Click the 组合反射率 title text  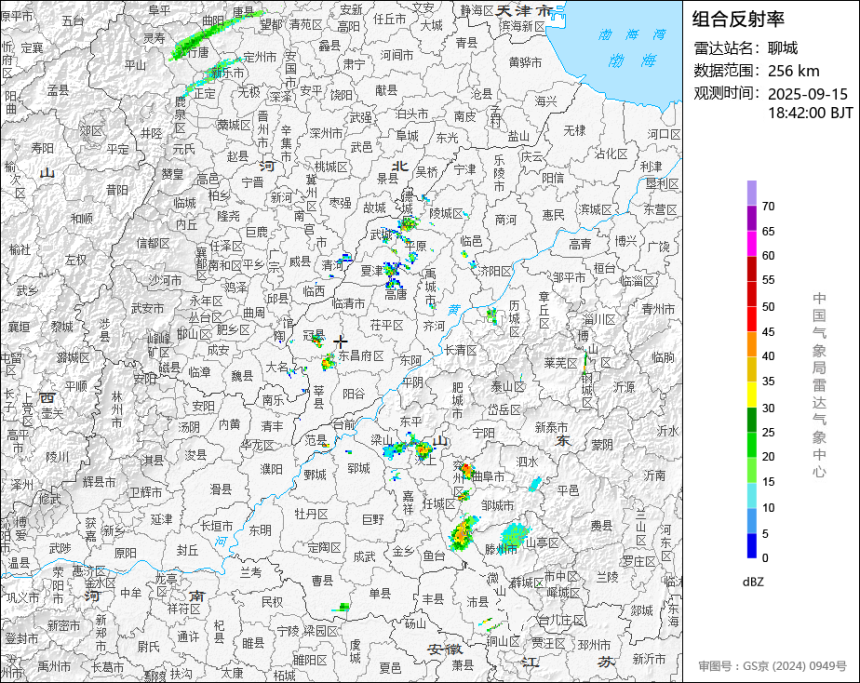coord(738,19)
